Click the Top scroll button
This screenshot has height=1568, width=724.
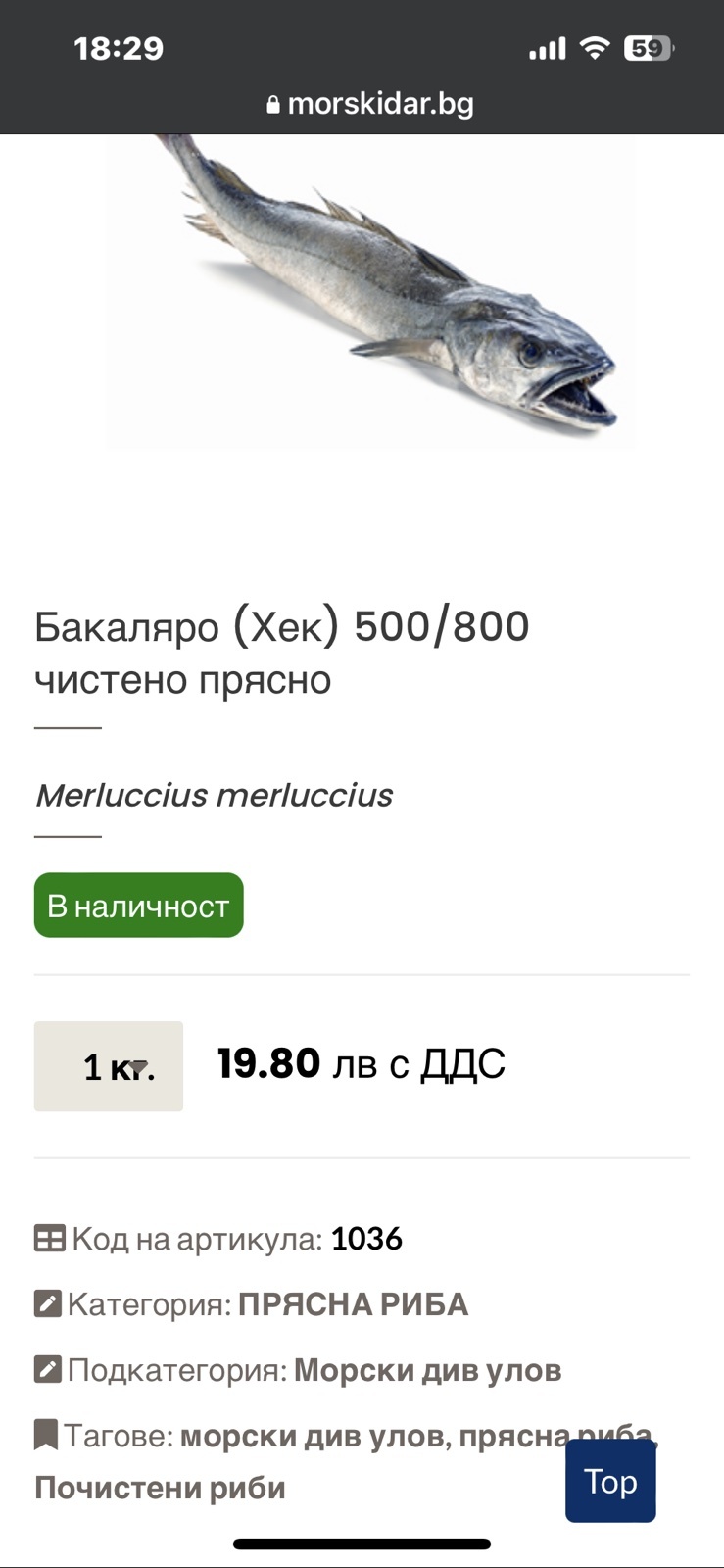610,1482
